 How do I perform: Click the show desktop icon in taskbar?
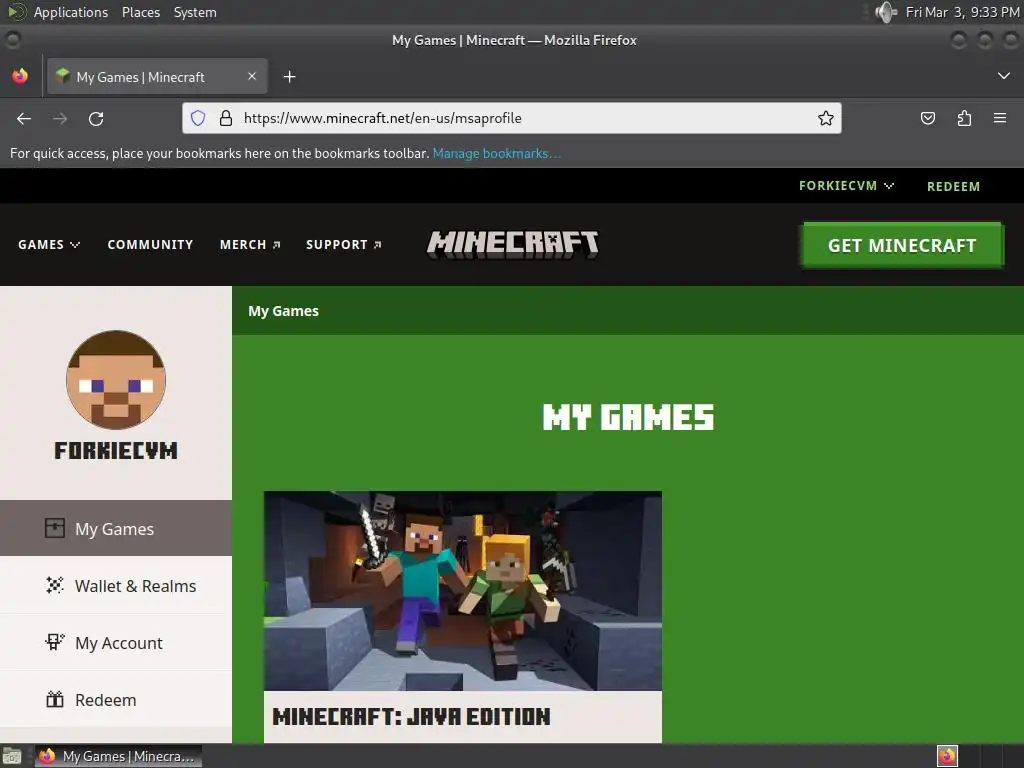pos(12,756)
